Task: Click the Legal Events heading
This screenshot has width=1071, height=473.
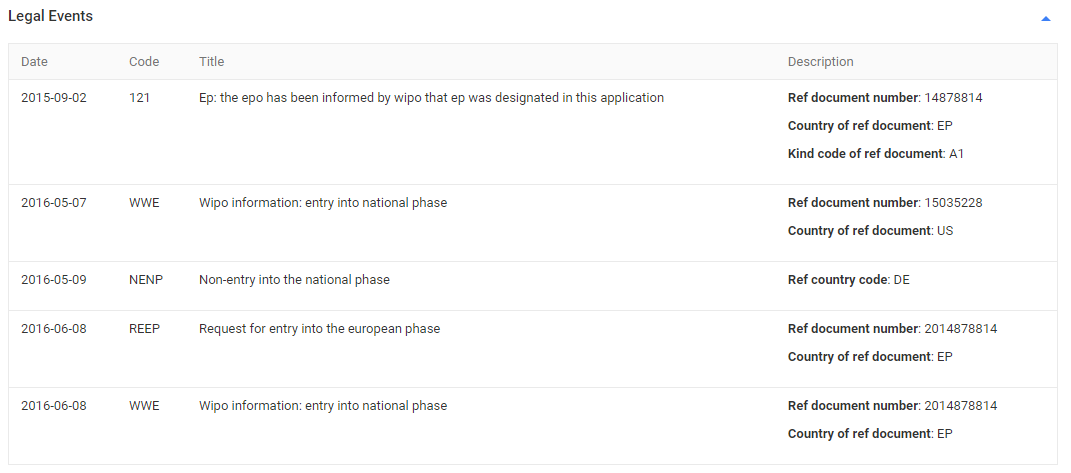Action: coord(51,16)
